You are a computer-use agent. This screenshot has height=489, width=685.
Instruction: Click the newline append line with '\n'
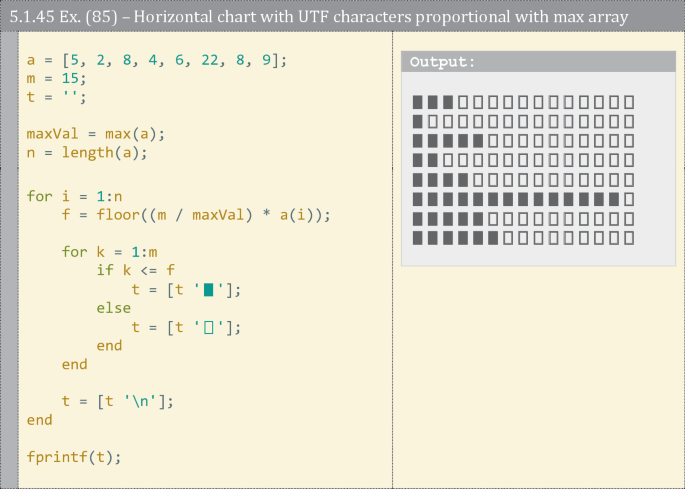coord(117,401)
